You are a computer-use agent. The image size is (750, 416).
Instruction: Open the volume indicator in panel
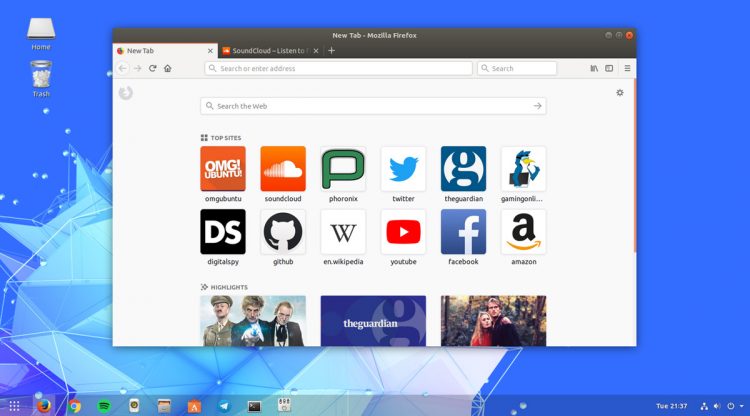pyautogui.click(x=717, y=406)
